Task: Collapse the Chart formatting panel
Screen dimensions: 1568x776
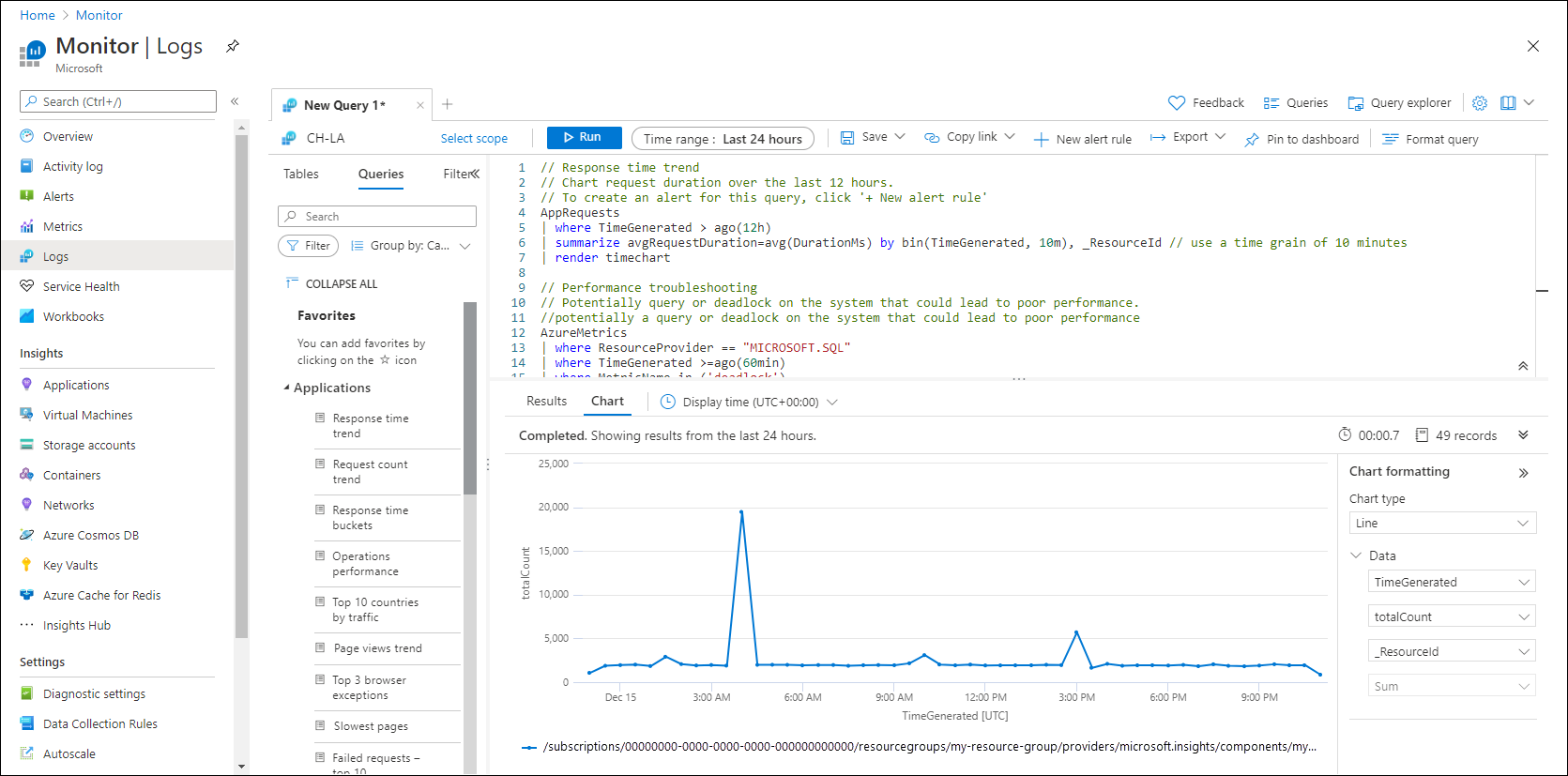Action: click(x=1523, y=473)
